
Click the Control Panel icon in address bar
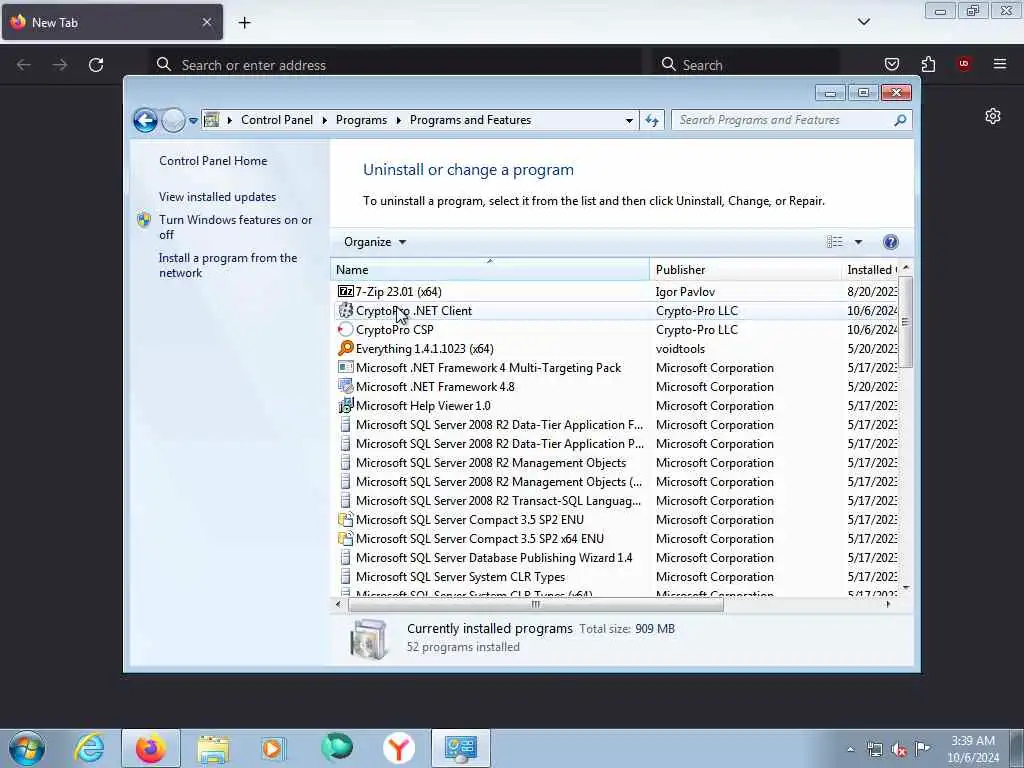pos(212,120)
